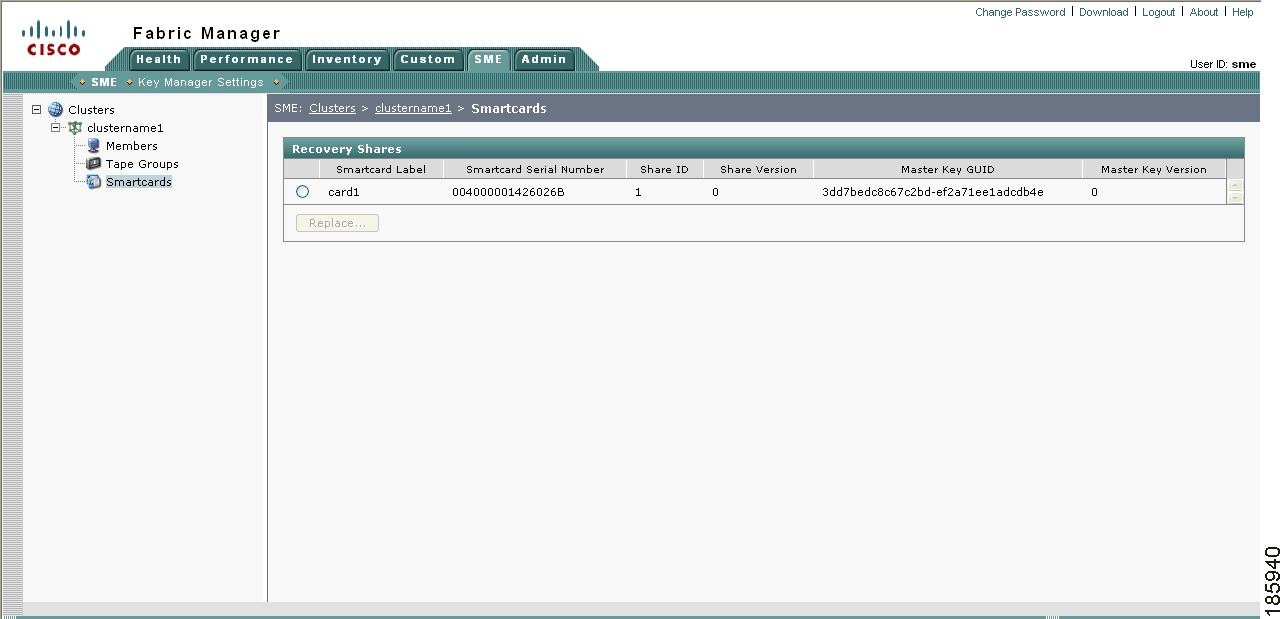Screen dimensions: 1286x619
Task: Click the Replace... button
Action: click(x=337, y=223)
